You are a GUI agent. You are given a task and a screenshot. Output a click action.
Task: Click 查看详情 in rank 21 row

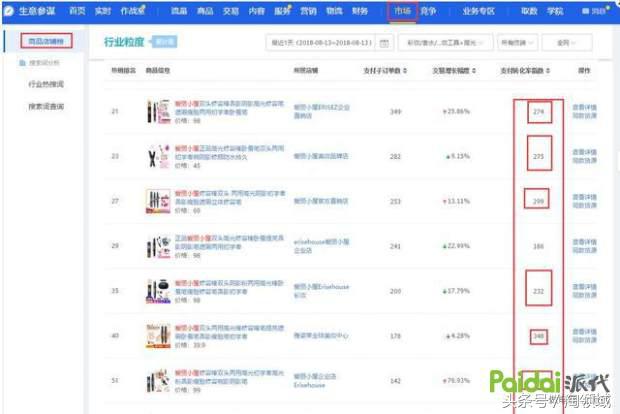[x=584, y=108]
